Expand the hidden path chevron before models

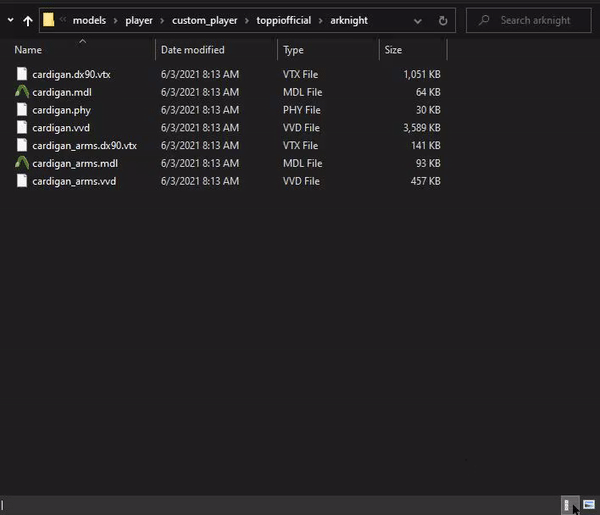(x=63, y=20)
